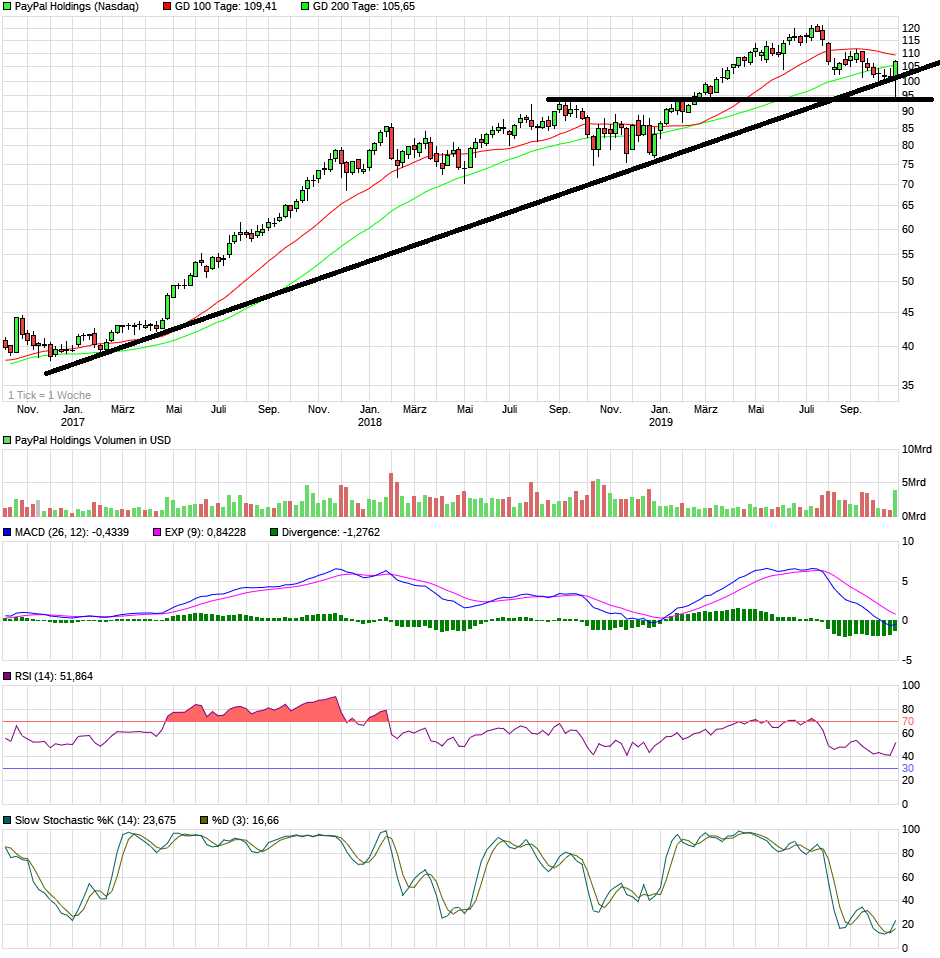Viewport: 940px width, 958px height.
Task: Click the '1 Tick = 1 Woche' note
Action: pyautogui.click(x=49, y=395)
